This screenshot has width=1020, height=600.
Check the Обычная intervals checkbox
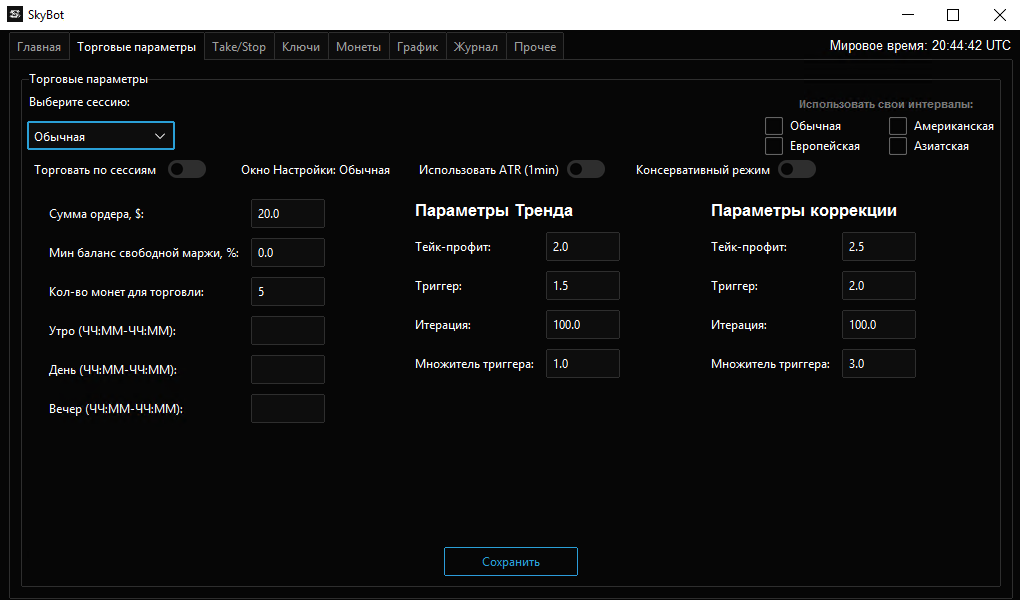pyautogui.click(x=773, y=126)
